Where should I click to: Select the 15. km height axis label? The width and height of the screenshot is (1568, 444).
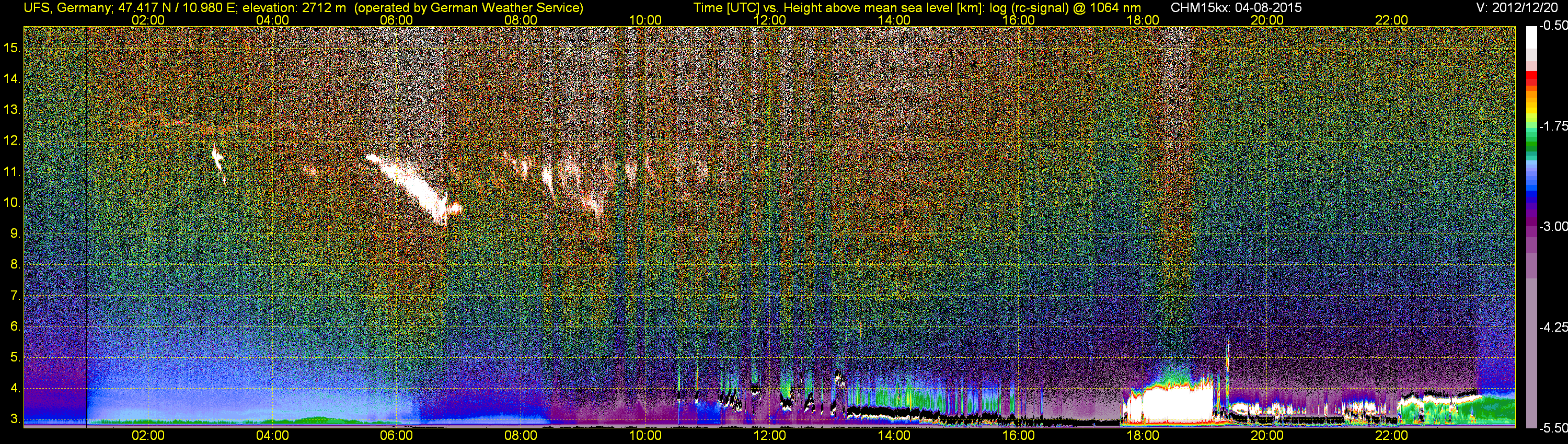[13, 48]
